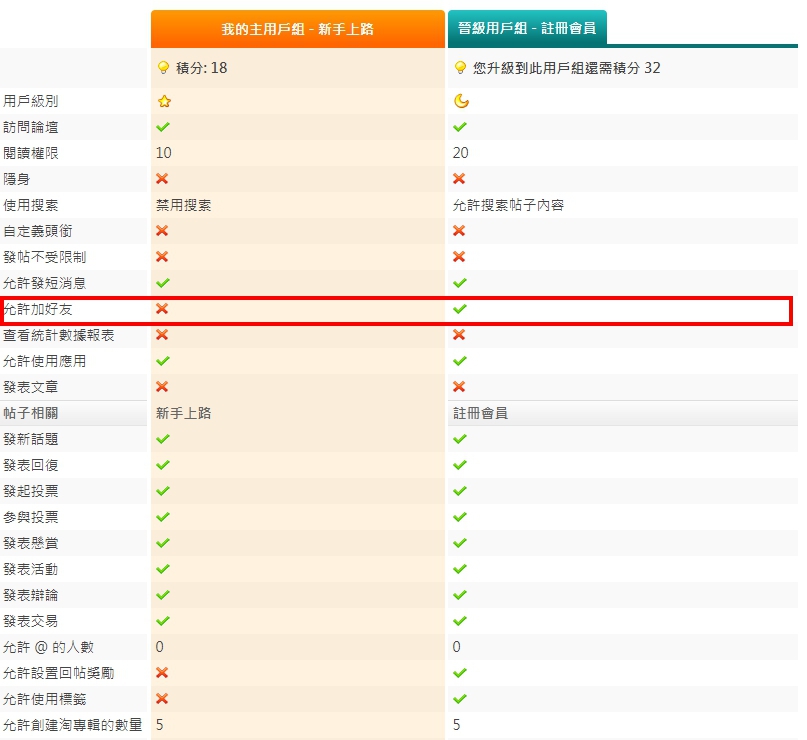
Task: Switch to 我的主用戶組 - 新手上路 tab
Action: click(x=297, y=29)
